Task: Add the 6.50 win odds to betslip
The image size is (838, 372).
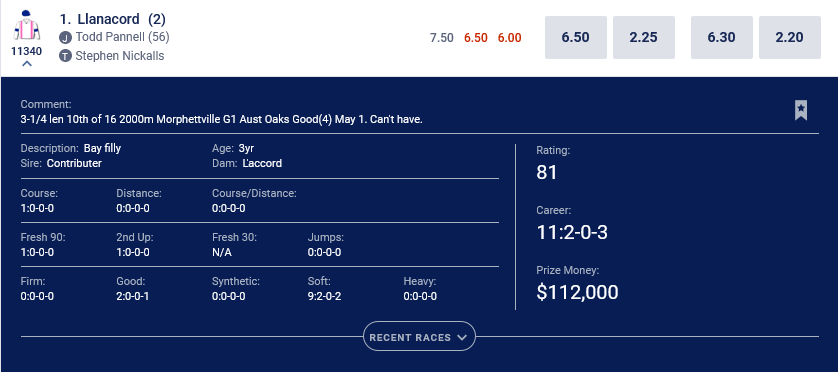Action: coord(576,37)
